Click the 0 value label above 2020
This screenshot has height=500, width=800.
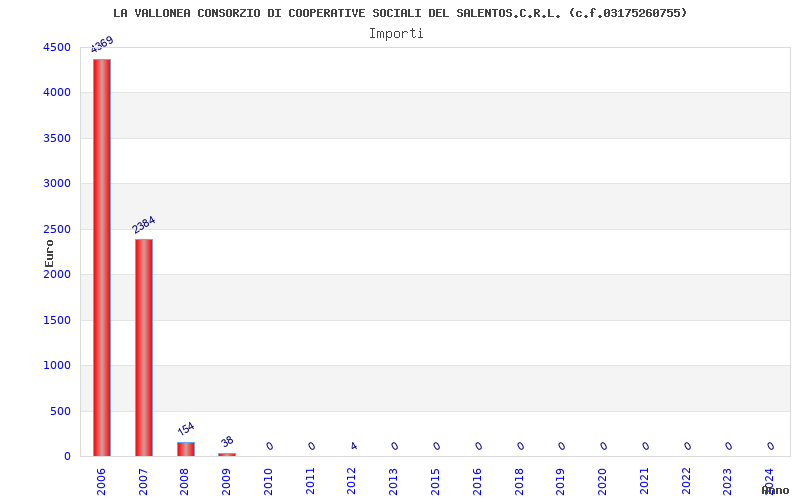(603, 446)
